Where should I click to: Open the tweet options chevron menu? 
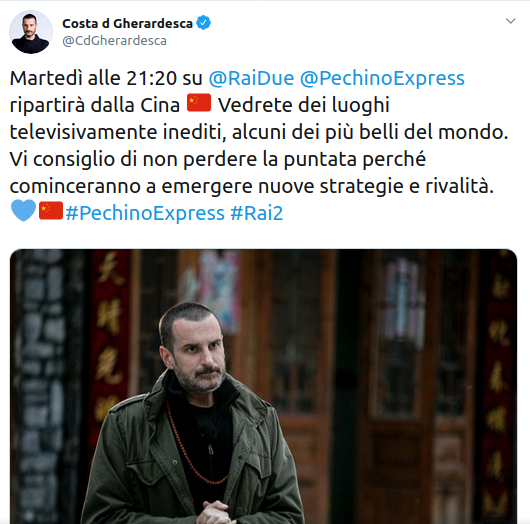coord(510,21)
